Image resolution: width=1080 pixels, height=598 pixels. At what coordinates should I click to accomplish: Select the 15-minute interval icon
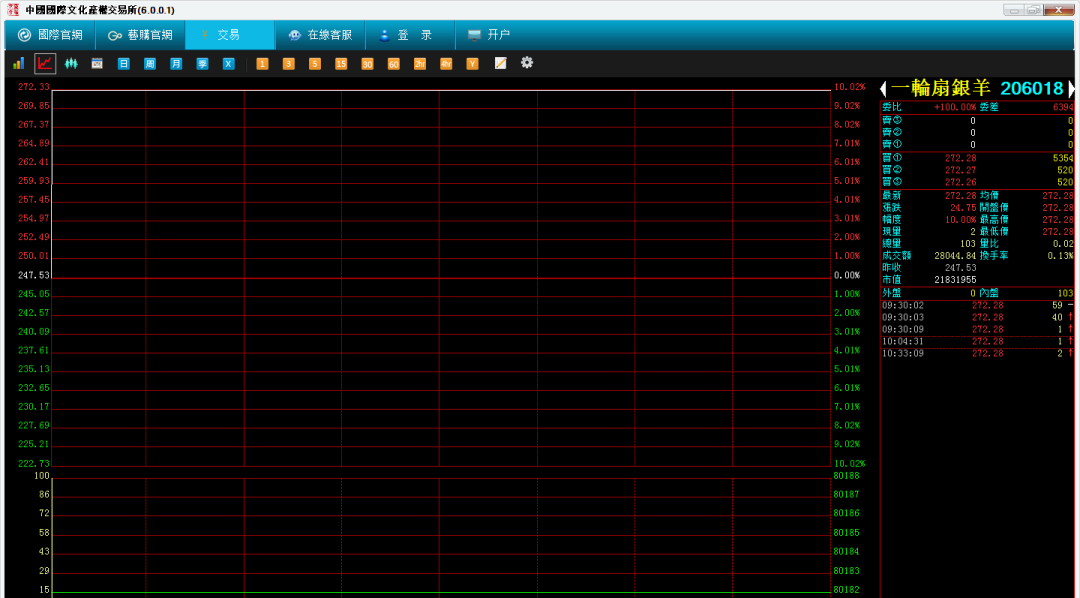341,64
